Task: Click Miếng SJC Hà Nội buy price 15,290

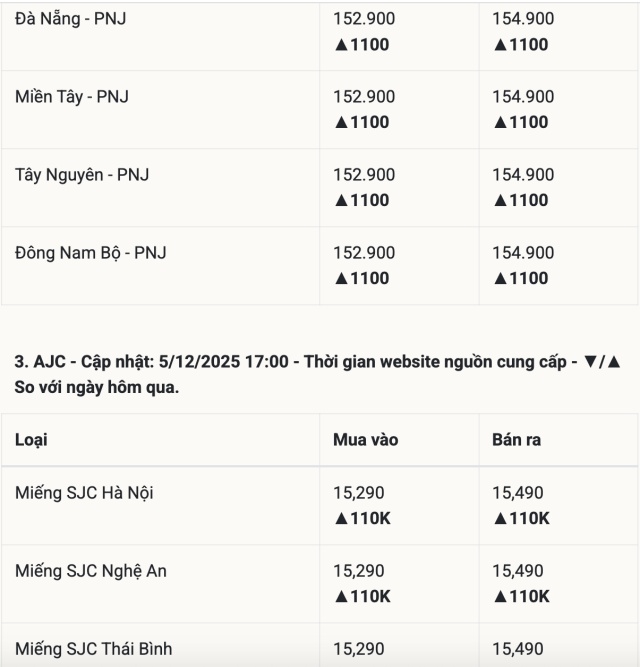Action: pyautogui.click(x=358, y=493)
